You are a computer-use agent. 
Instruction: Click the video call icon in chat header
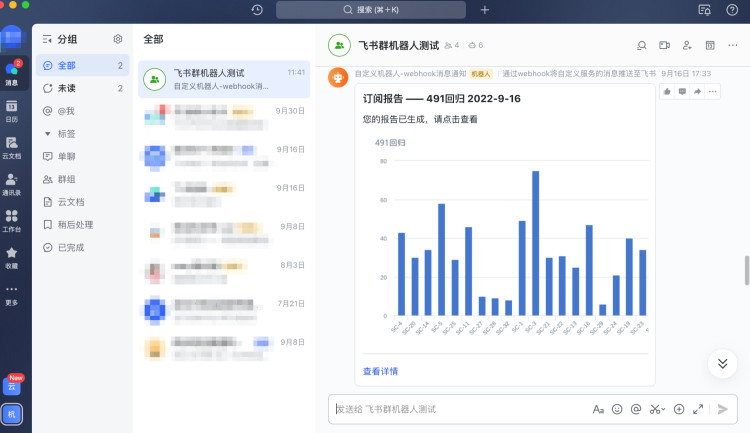point(664,45)
